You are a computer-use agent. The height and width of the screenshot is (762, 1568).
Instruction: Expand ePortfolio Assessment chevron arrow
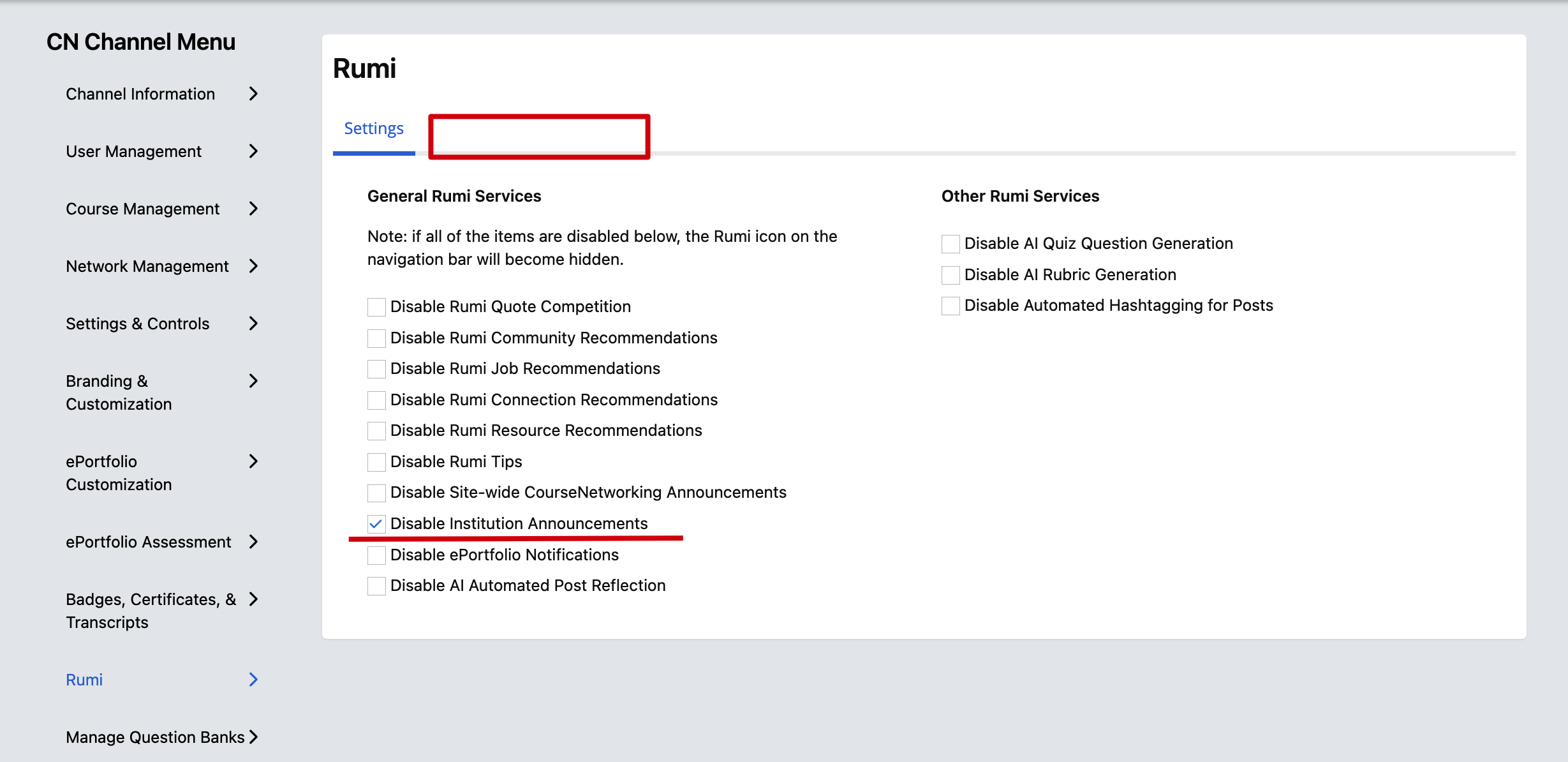(253, 542)
